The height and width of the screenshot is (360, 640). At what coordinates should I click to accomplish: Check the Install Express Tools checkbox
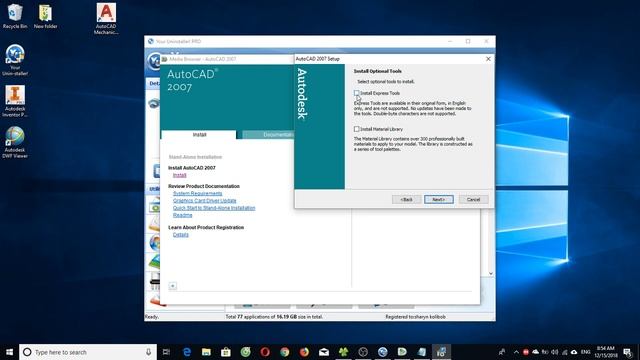357,93
